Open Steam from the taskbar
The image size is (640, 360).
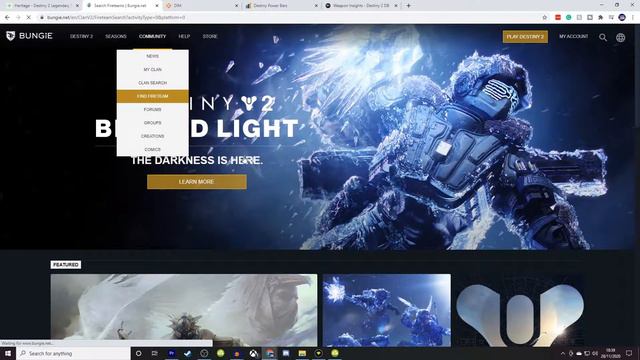[x=188, y=353]
